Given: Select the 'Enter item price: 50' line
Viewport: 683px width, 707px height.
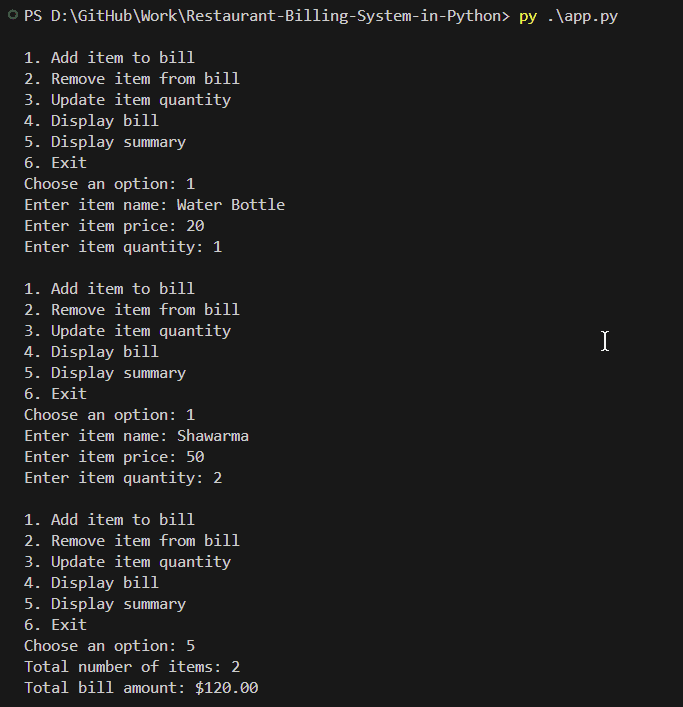Looking at the screenshot, I should 114,457.
